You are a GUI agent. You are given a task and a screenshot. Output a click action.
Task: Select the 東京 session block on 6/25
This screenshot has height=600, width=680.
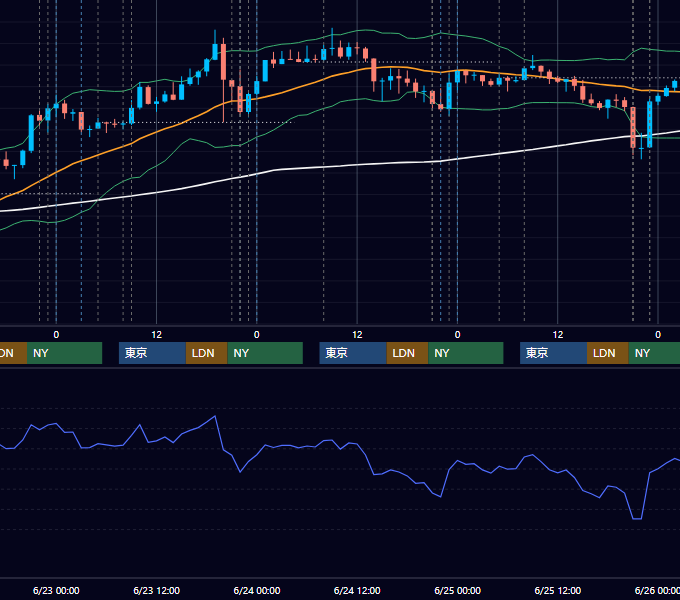click(x=553, y=353)
